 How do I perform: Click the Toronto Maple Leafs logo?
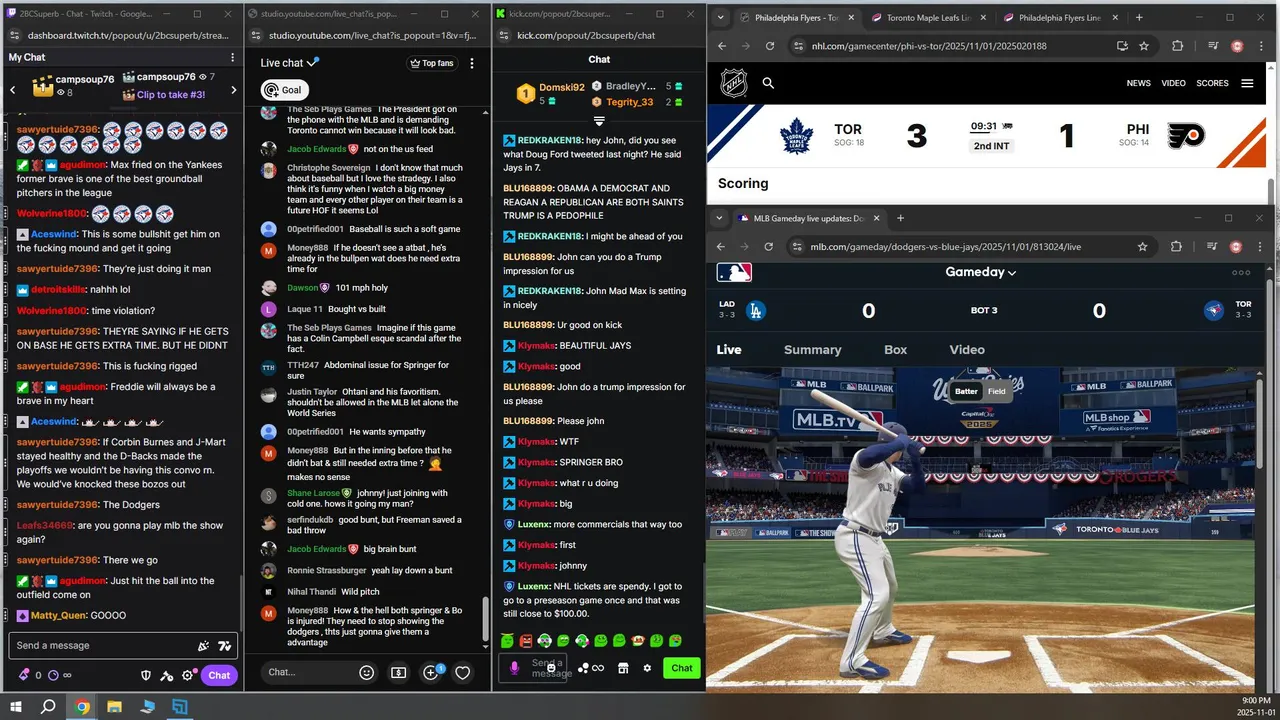(797, 136)
